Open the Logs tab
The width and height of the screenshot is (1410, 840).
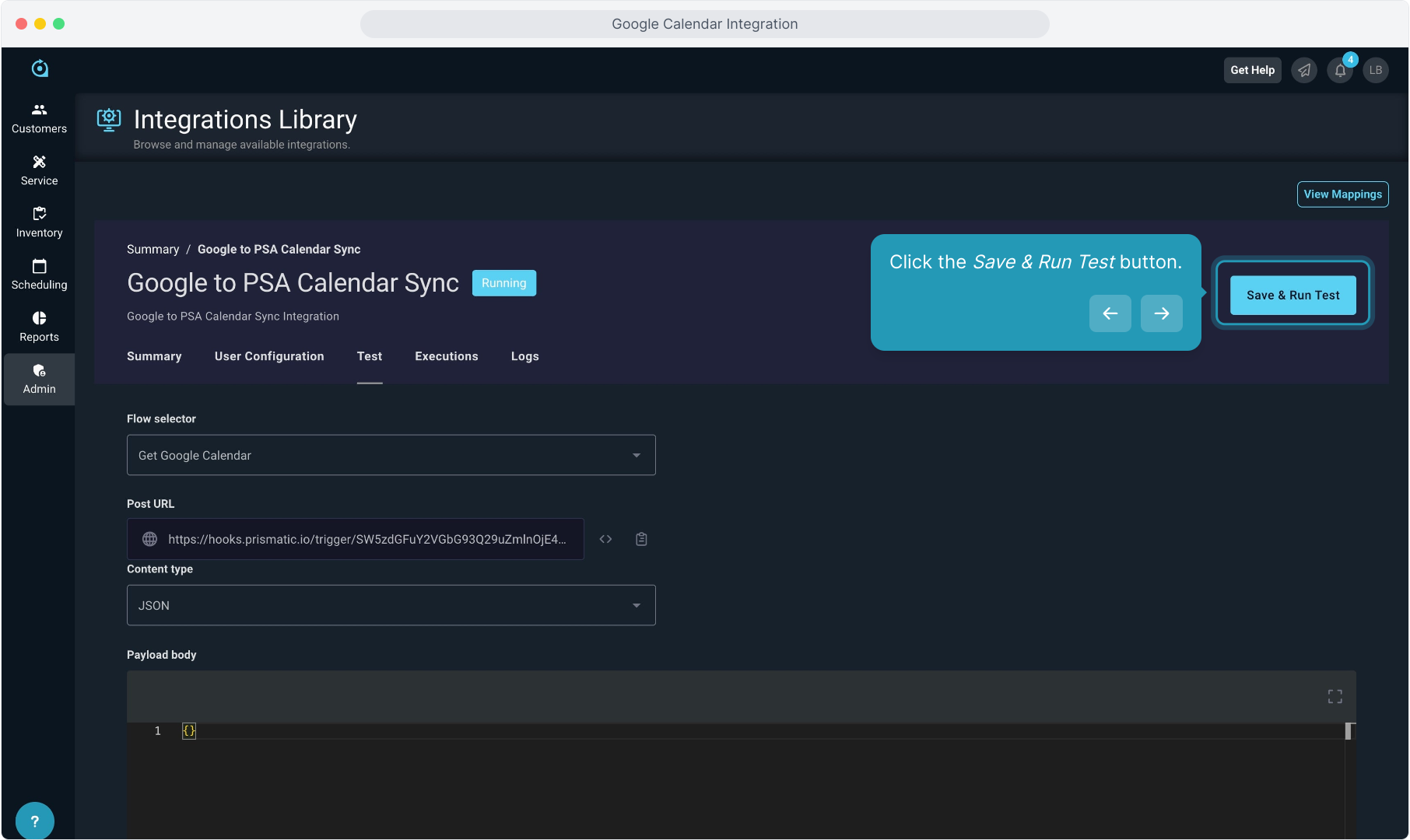tap(524, 356)
